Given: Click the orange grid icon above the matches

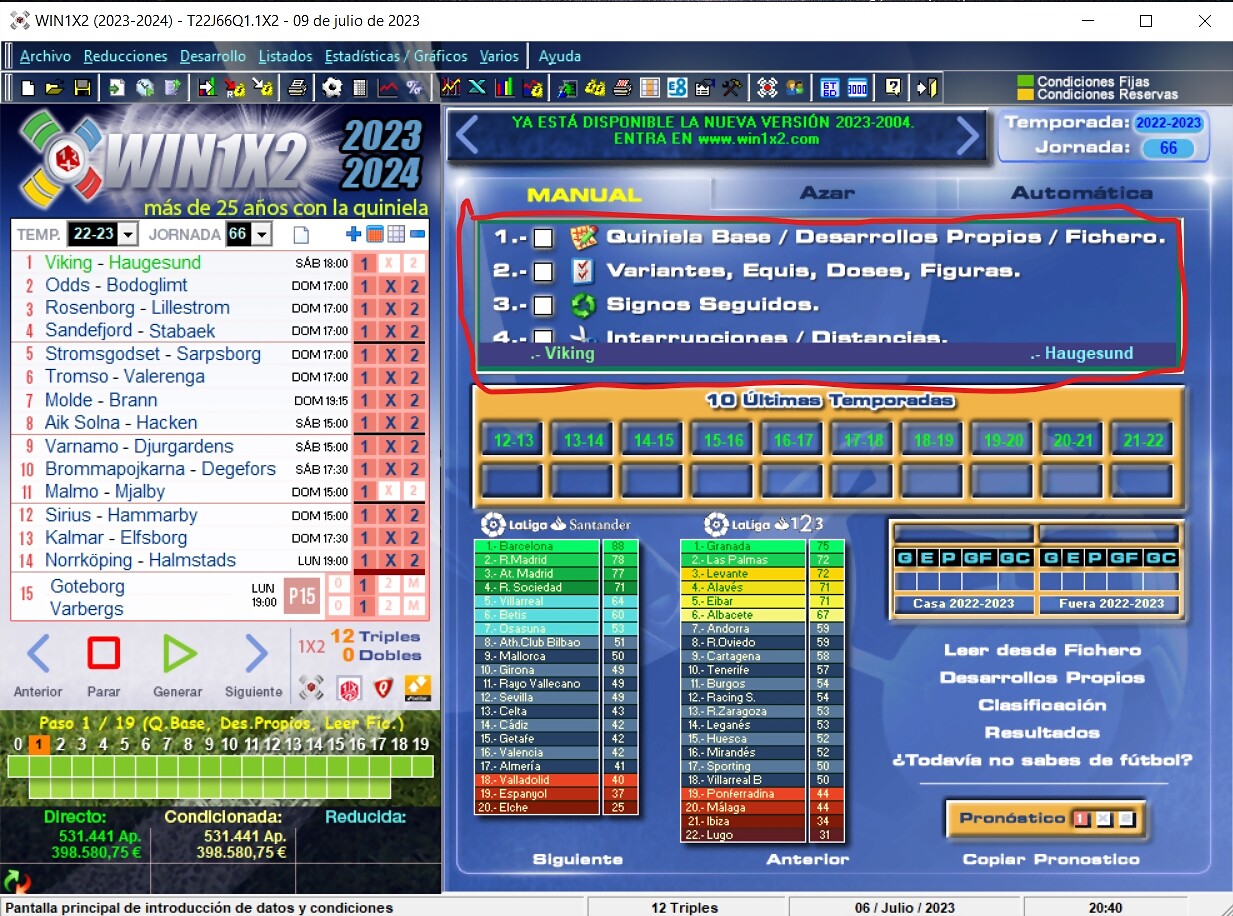Looking at the screenshot, I should (375, 235).
